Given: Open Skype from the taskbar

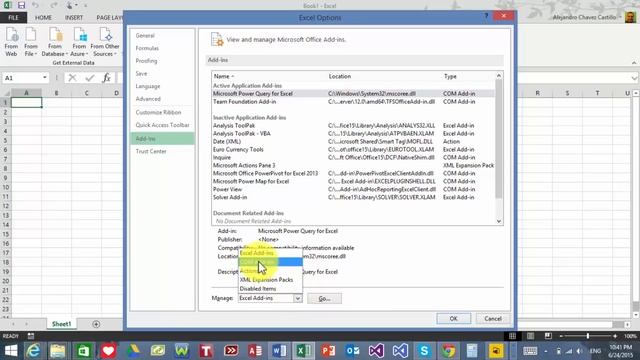Looking at the screenshot, I should (x=424, y=351).
